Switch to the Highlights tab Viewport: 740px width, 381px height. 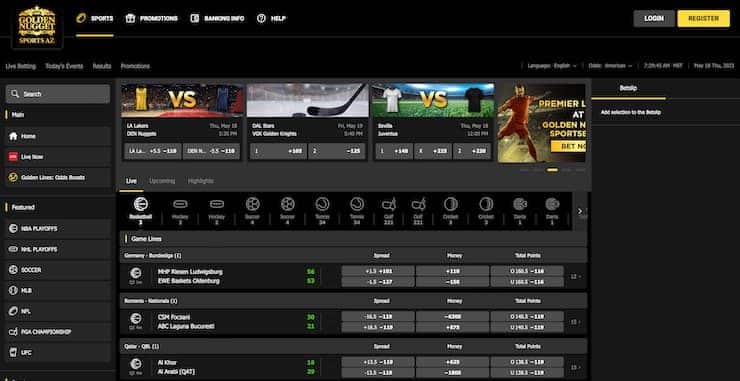[x=201, y=181]
